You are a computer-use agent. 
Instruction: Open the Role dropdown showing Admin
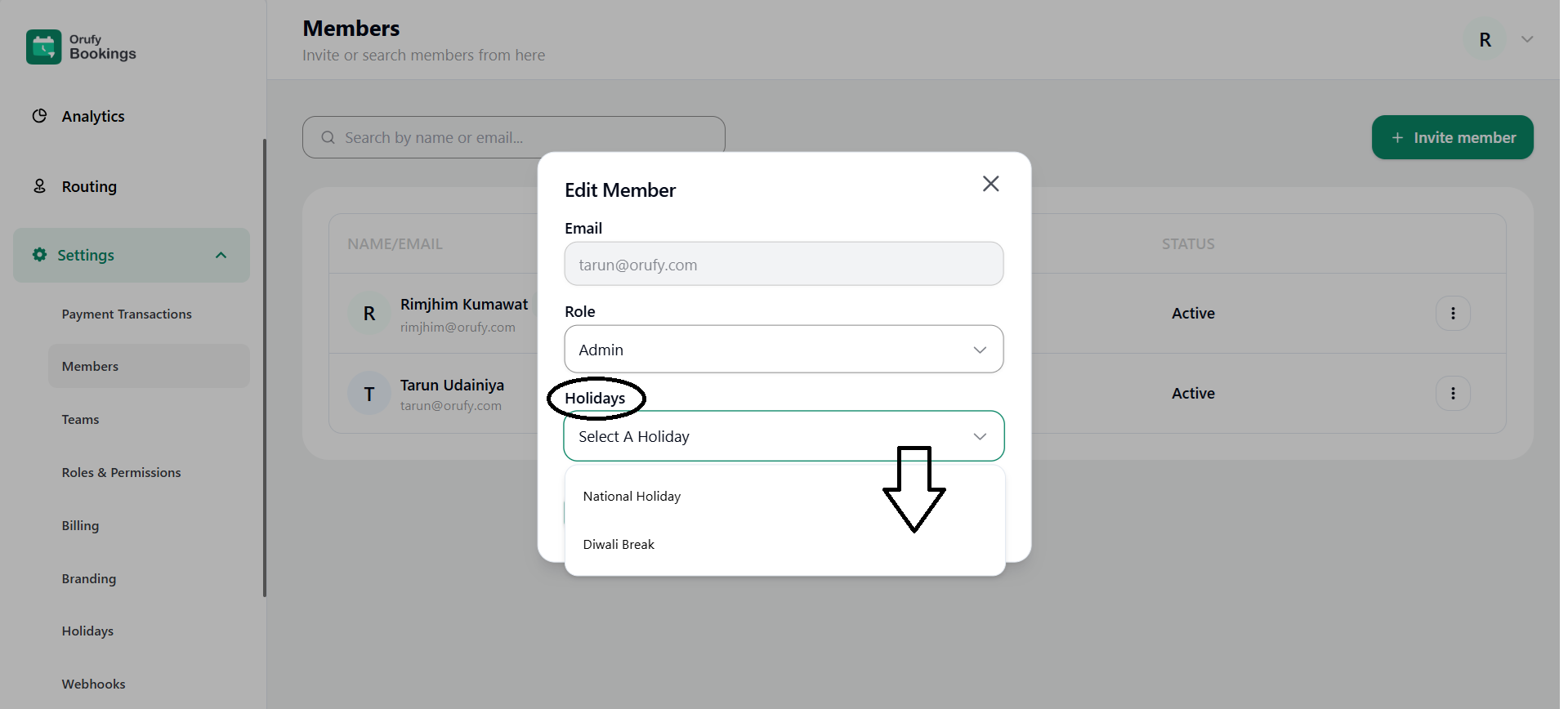[x=783, y=350]
